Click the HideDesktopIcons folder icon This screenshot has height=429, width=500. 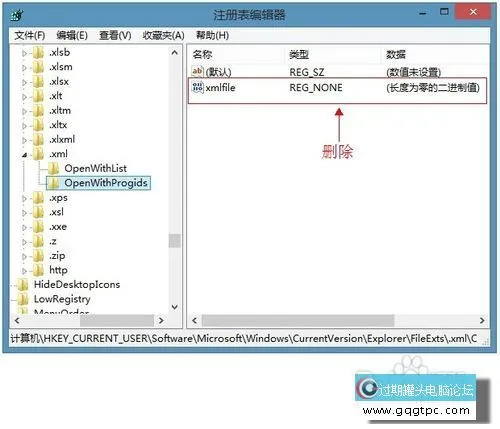click(23, 285)
